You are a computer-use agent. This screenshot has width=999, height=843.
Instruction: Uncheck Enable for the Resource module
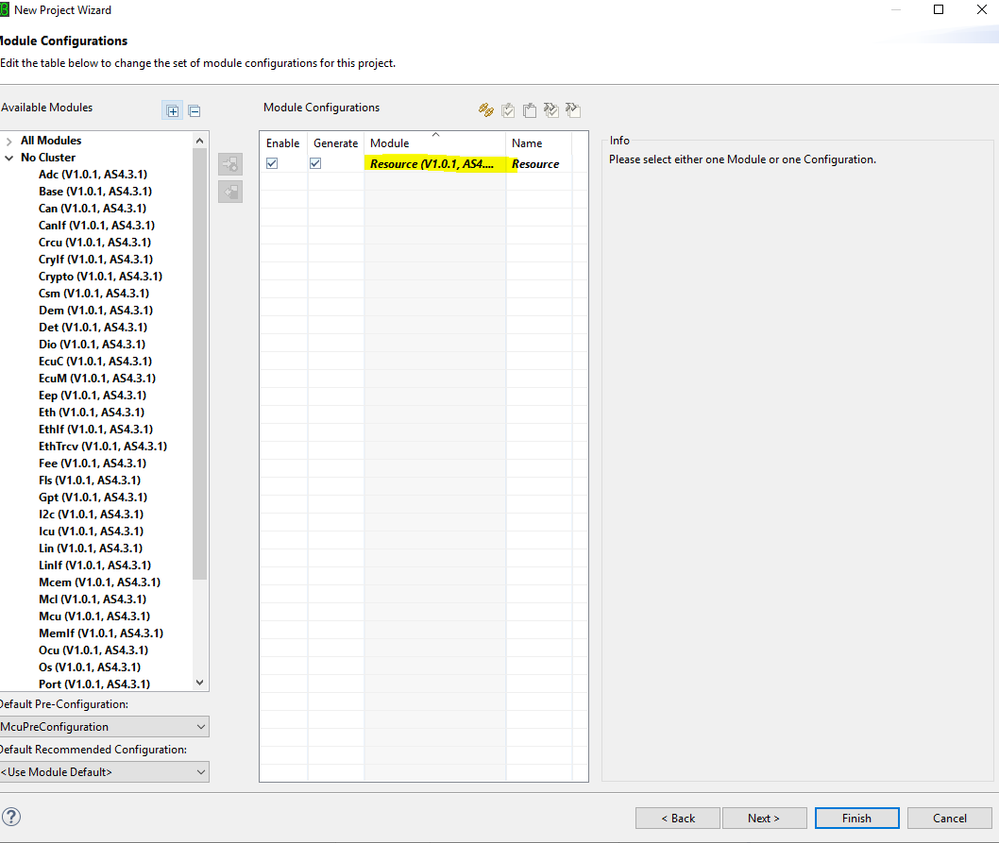(271, 162)
